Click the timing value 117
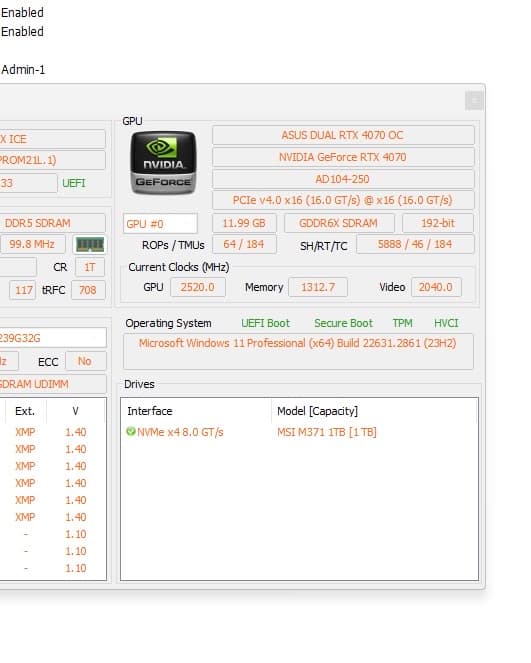Screen dimensions: 531x663 pyautogui.click(x=23, y=290)
